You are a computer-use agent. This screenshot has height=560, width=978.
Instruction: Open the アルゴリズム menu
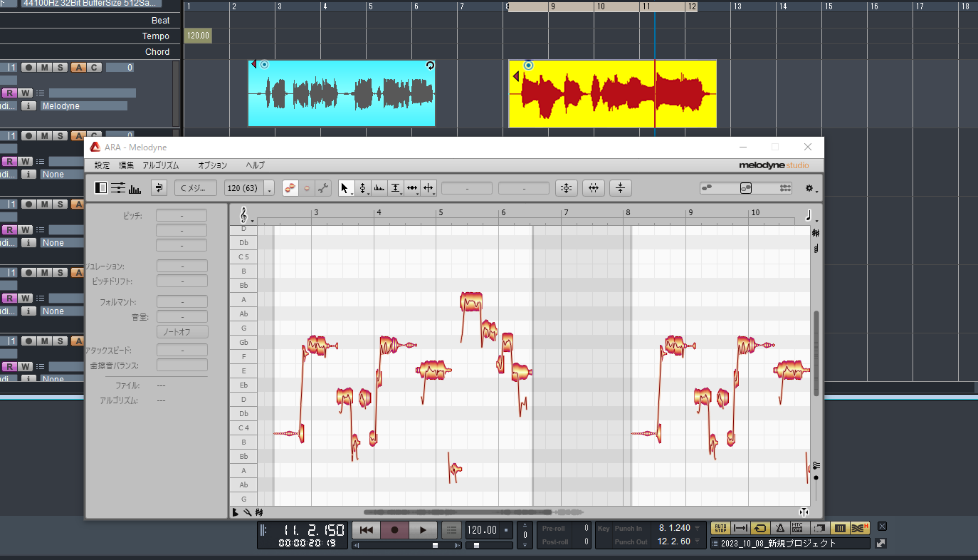pos(160,165)
